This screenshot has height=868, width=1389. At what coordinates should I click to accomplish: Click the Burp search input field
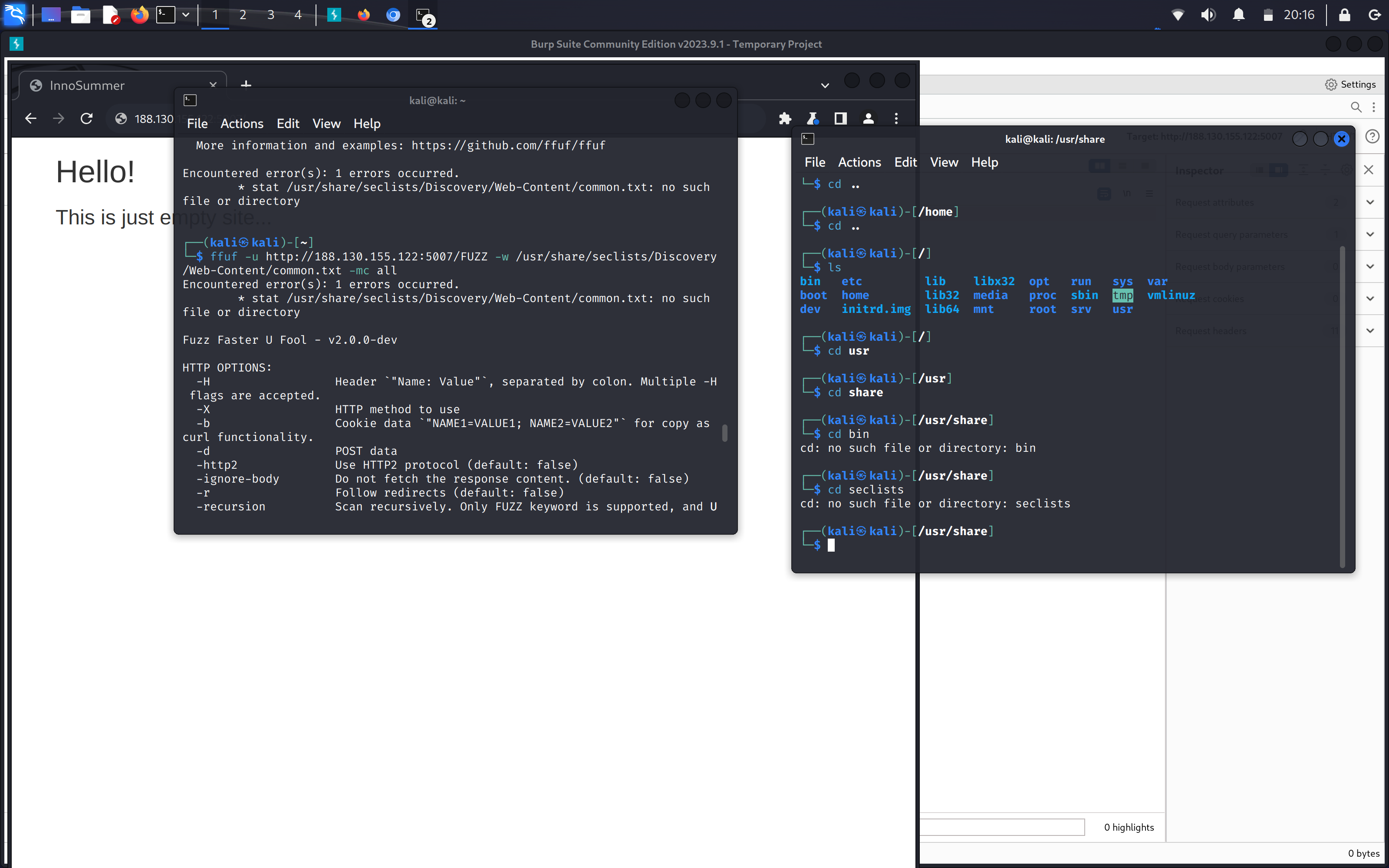point(1002,827)
